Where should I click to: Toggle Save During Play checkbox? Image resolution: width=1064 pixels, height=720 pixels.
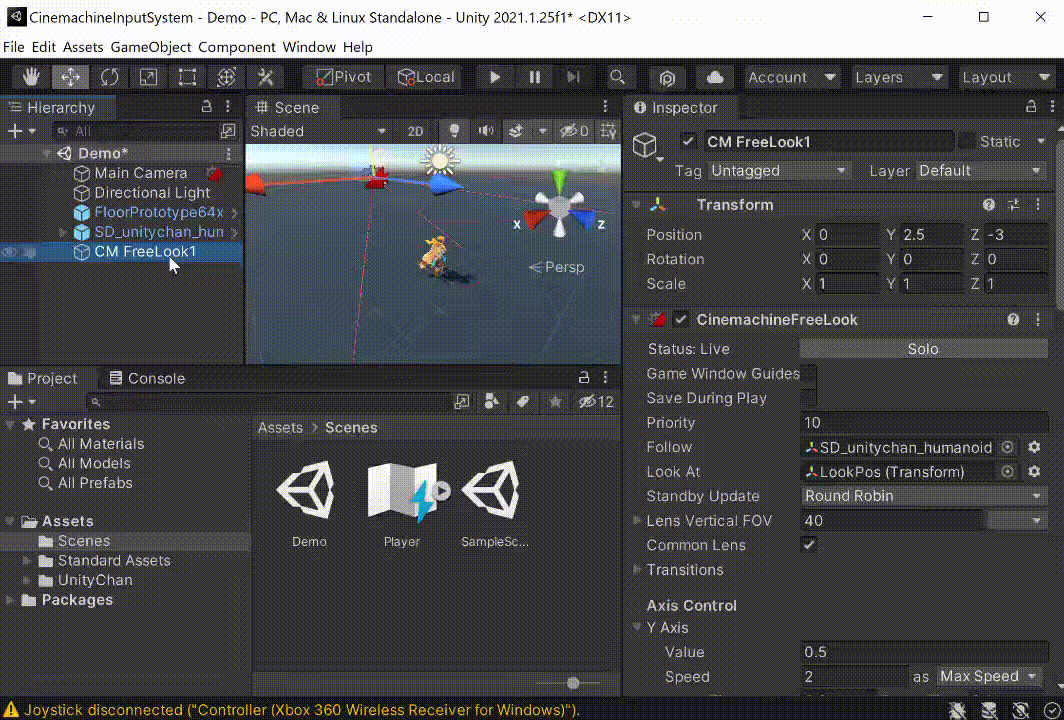click(808, 398)
